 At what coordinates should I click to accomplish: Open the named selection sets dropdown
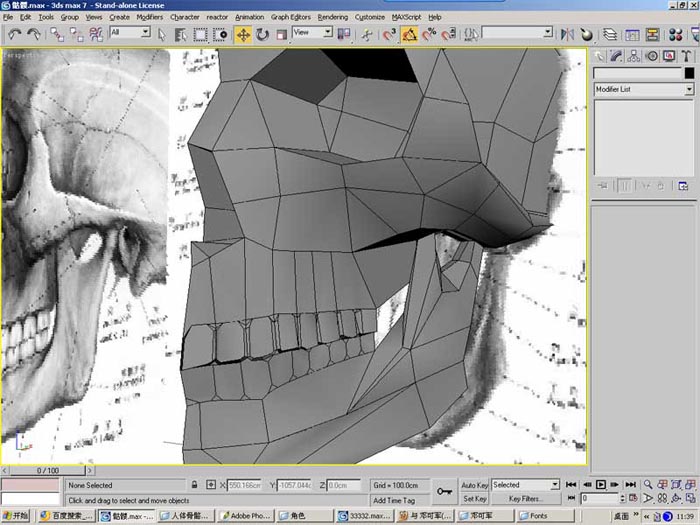tap(518, 33)
